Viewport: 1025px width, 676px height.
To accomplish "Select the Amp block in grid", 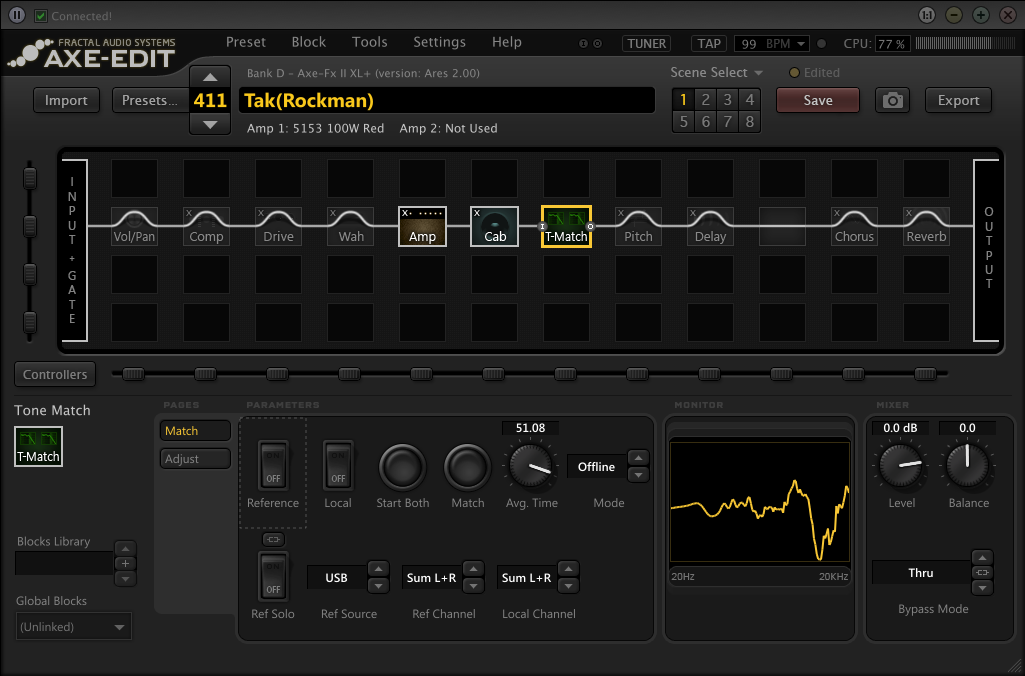I will [x=422, y=226].
